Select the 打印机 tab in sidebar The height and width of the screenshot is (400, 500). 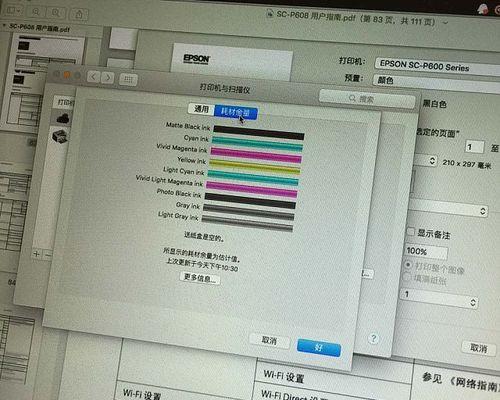(x=64, y=102)
